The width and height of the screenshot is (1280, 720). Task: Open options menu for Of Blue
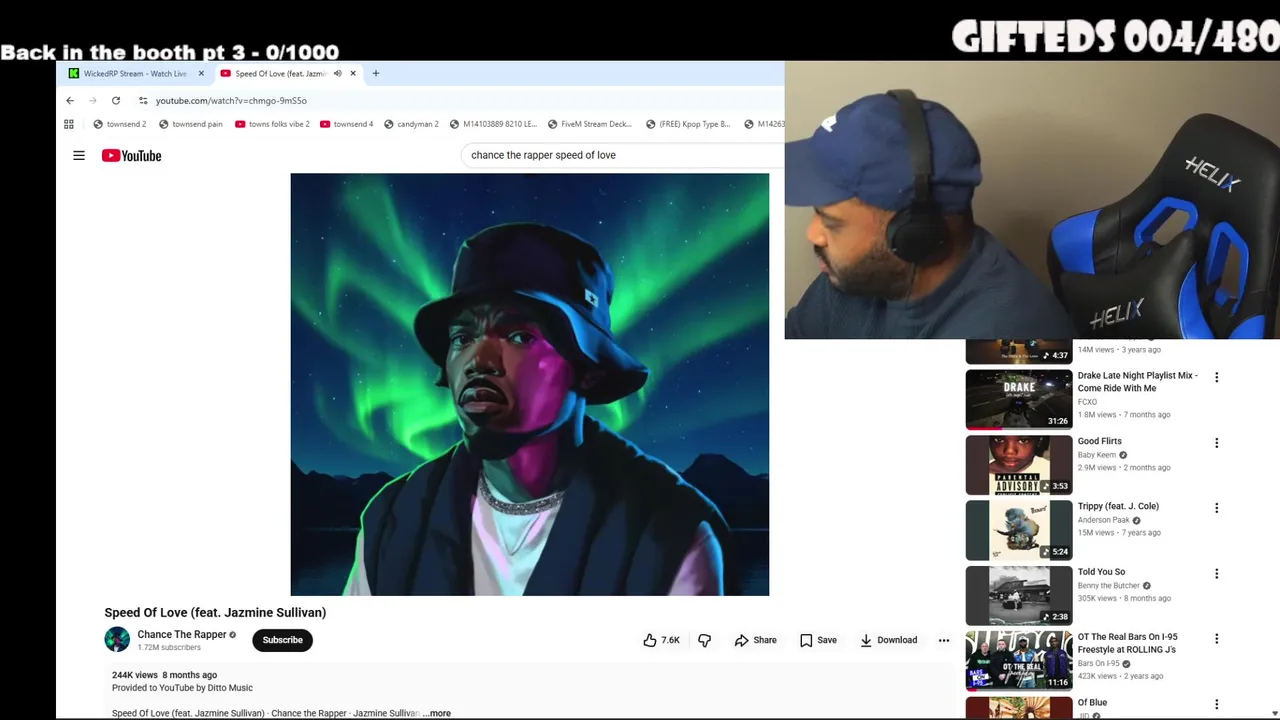tap(1216, 704)
